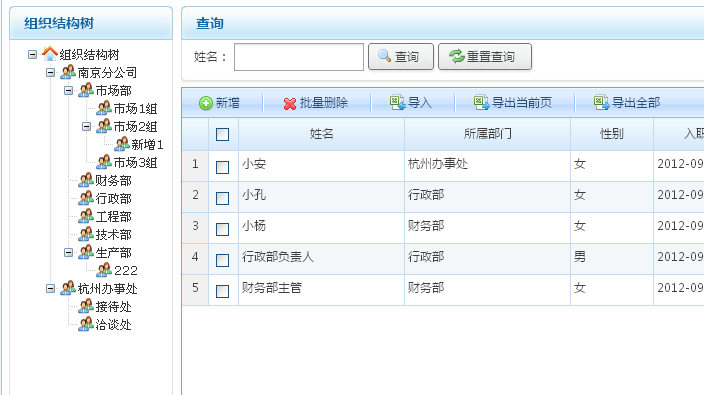Click the people icon beside 市场1组
Viewport: 704px width, 395px height.
tap(104, 108)
